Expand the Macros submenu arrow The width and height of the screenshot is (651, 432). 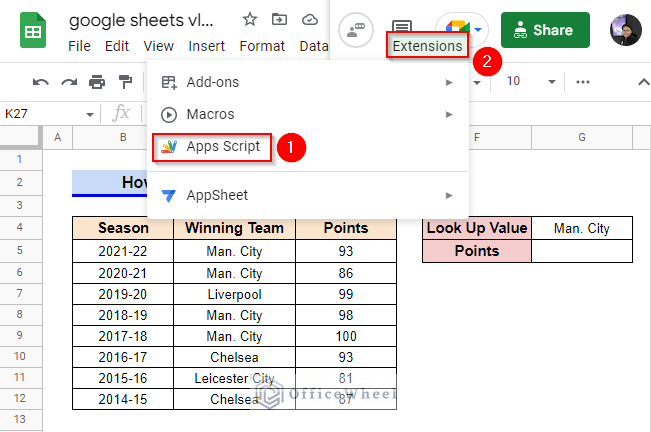pos(449,114)
